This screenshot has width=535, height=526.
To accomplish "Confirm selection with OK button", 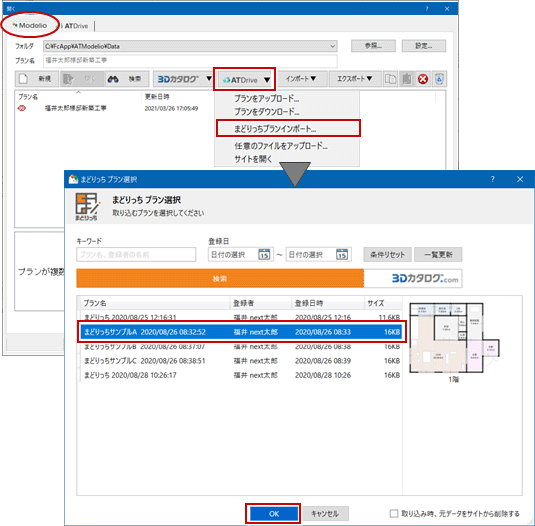I will point(273,514).
